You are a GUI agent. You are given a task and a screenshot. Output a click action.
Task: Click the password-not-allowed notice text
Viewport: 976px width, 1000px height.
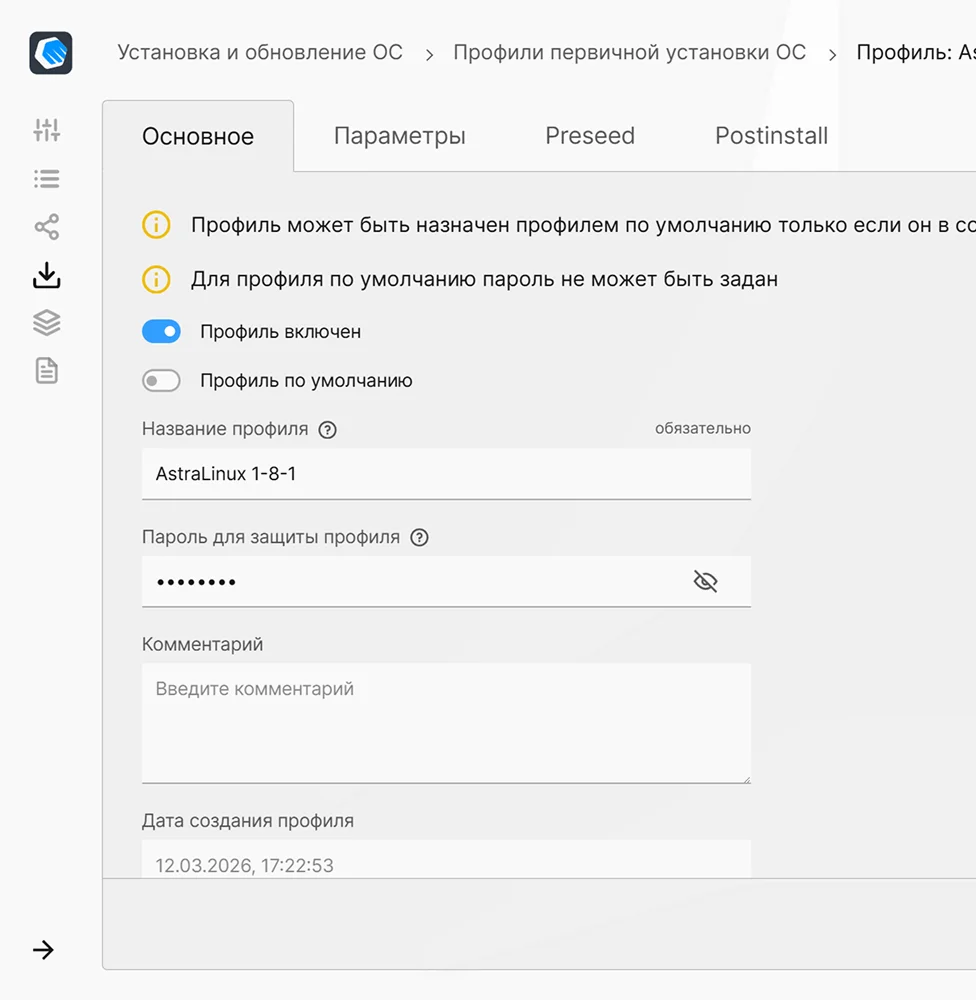[484, 279]
